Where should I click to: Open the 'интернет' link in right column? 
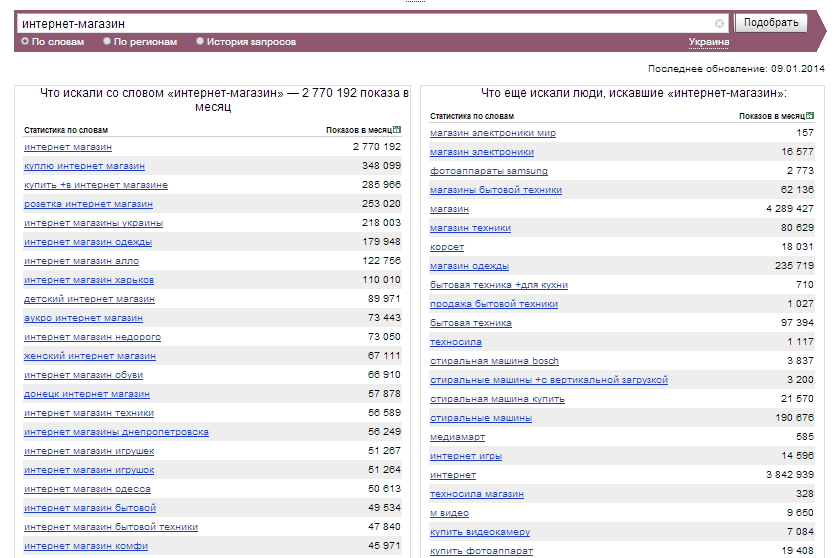point(453,475)
